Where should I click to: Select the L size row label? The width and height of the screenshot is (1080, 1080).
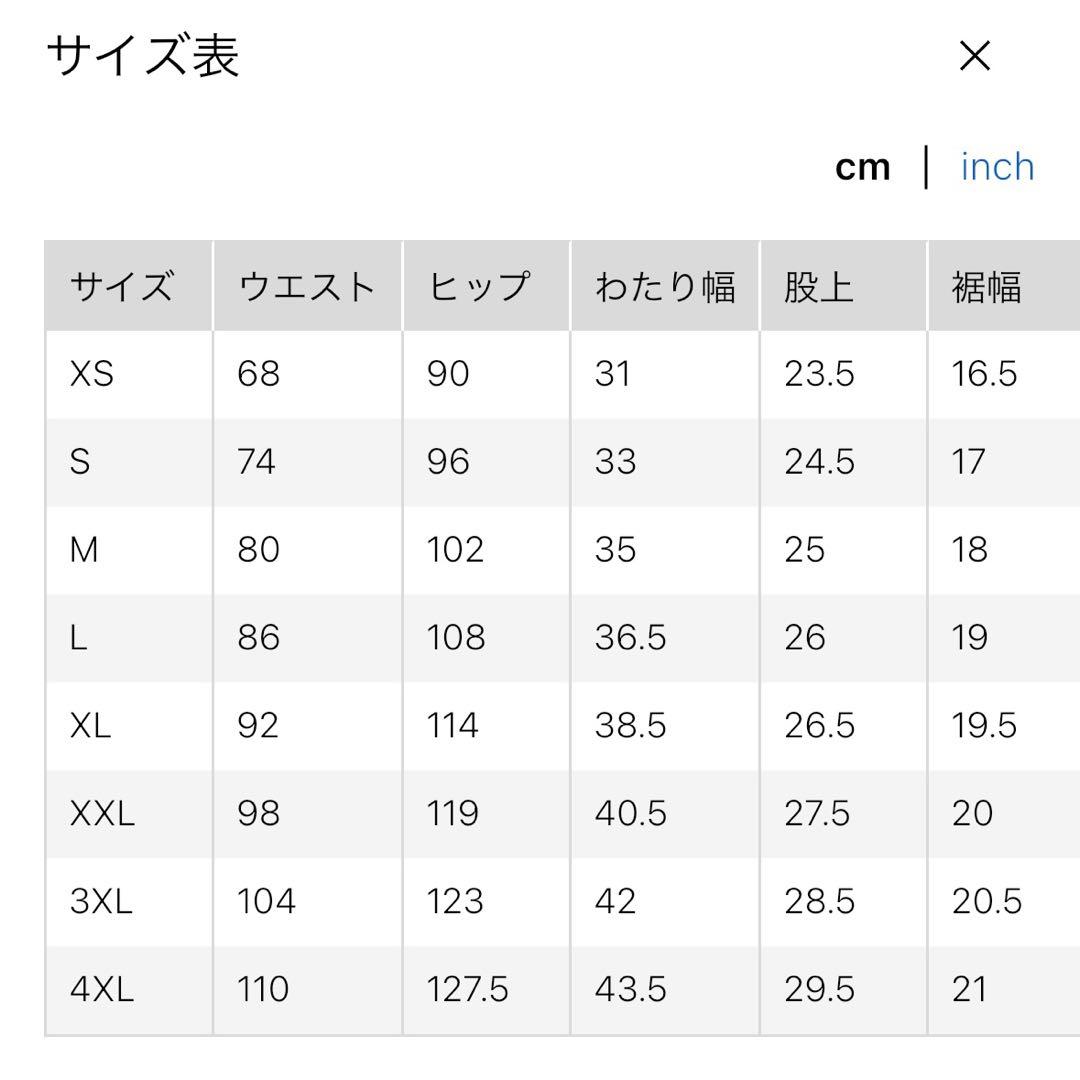tap(79, 637)
